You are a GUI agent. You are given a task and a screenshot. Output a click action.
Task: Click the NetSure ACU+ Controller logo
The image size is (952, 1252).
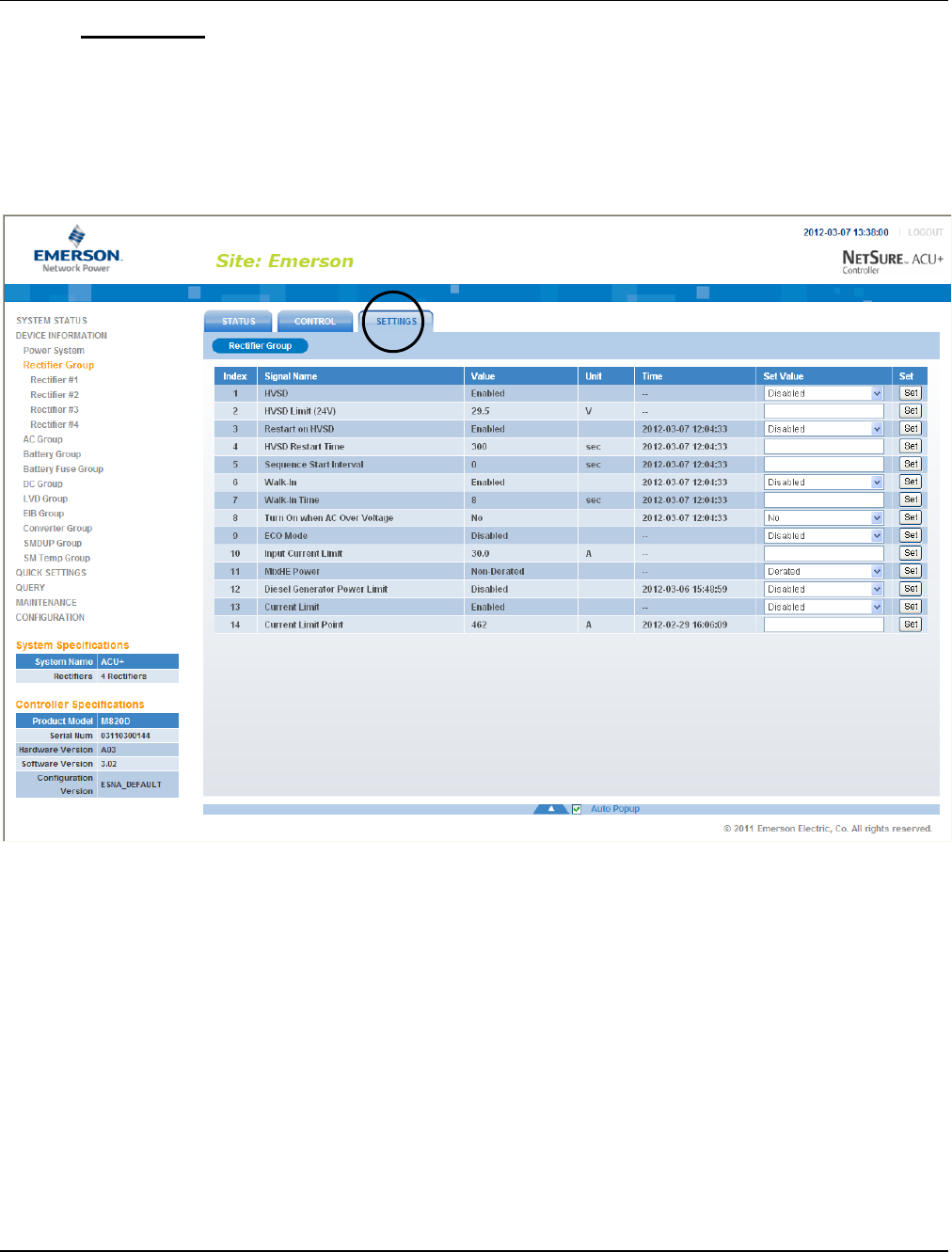pyautogui.click(x=893, y=261)
